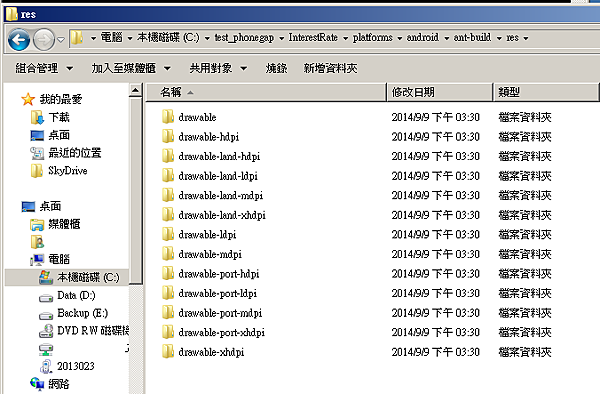Click the Recent Places icon (最近的位置)
The height and width of the screenshot is (394, 600).
(x=37, y=153)
